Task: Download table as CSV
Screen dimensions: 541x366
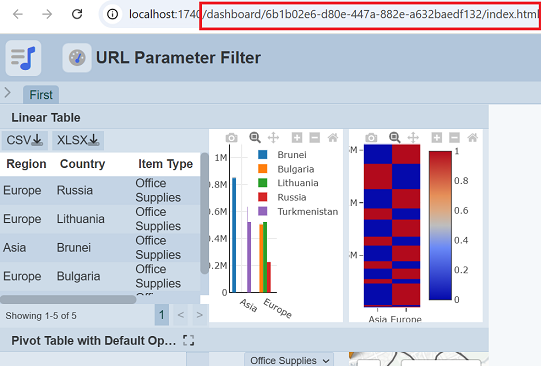Action: coord(24,140)
